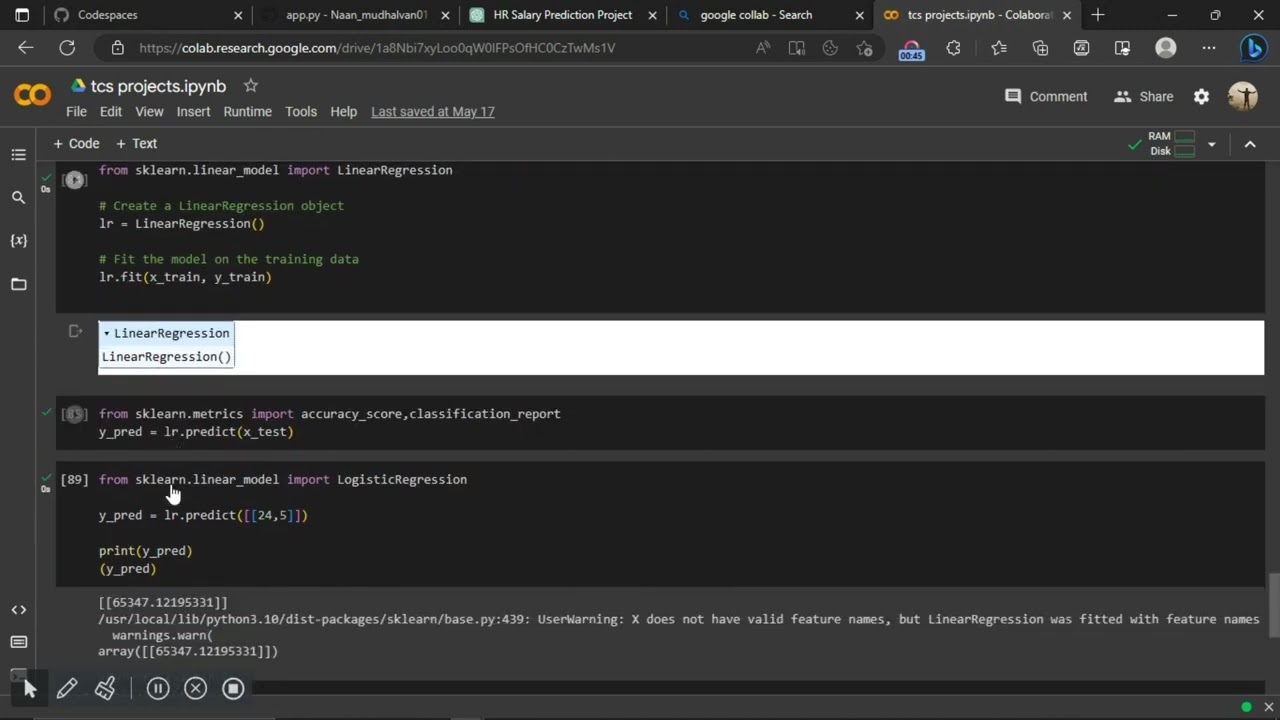Open the command palette icon in sidebar
This screenshot has height=720, width=1280.
coord(18,642)
